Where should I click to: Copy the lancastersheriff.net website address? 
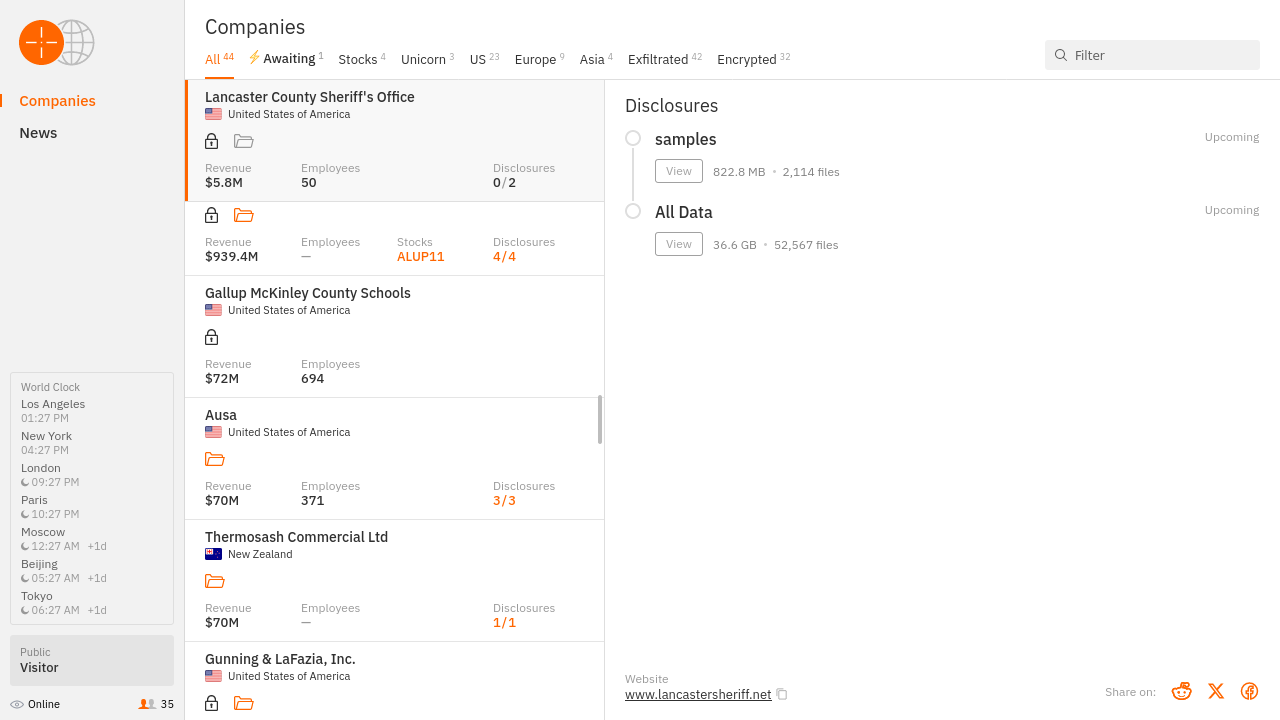point(782,695)
